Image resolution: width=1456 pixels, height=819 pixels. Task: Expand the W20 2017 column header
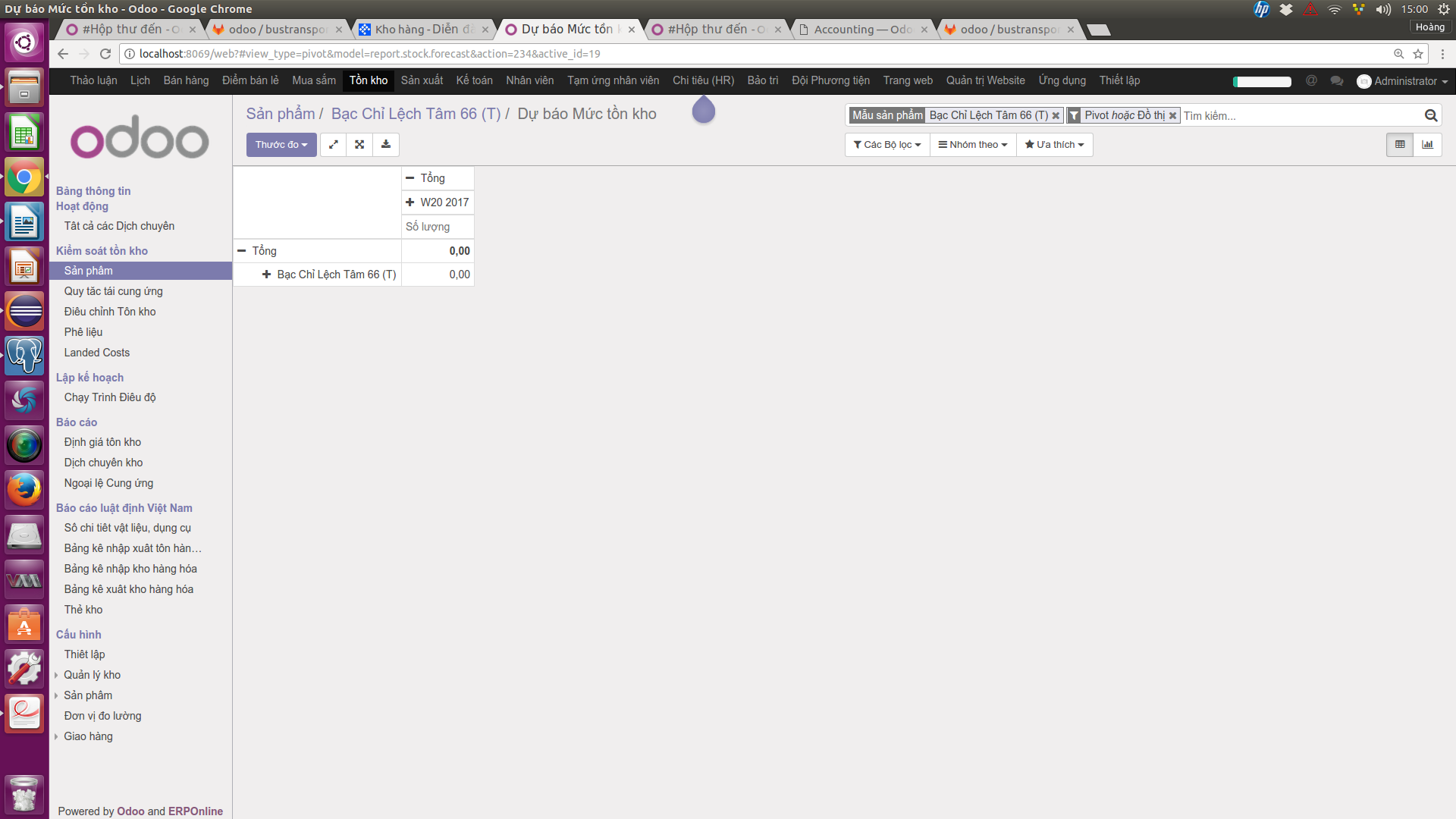point(409,202)
